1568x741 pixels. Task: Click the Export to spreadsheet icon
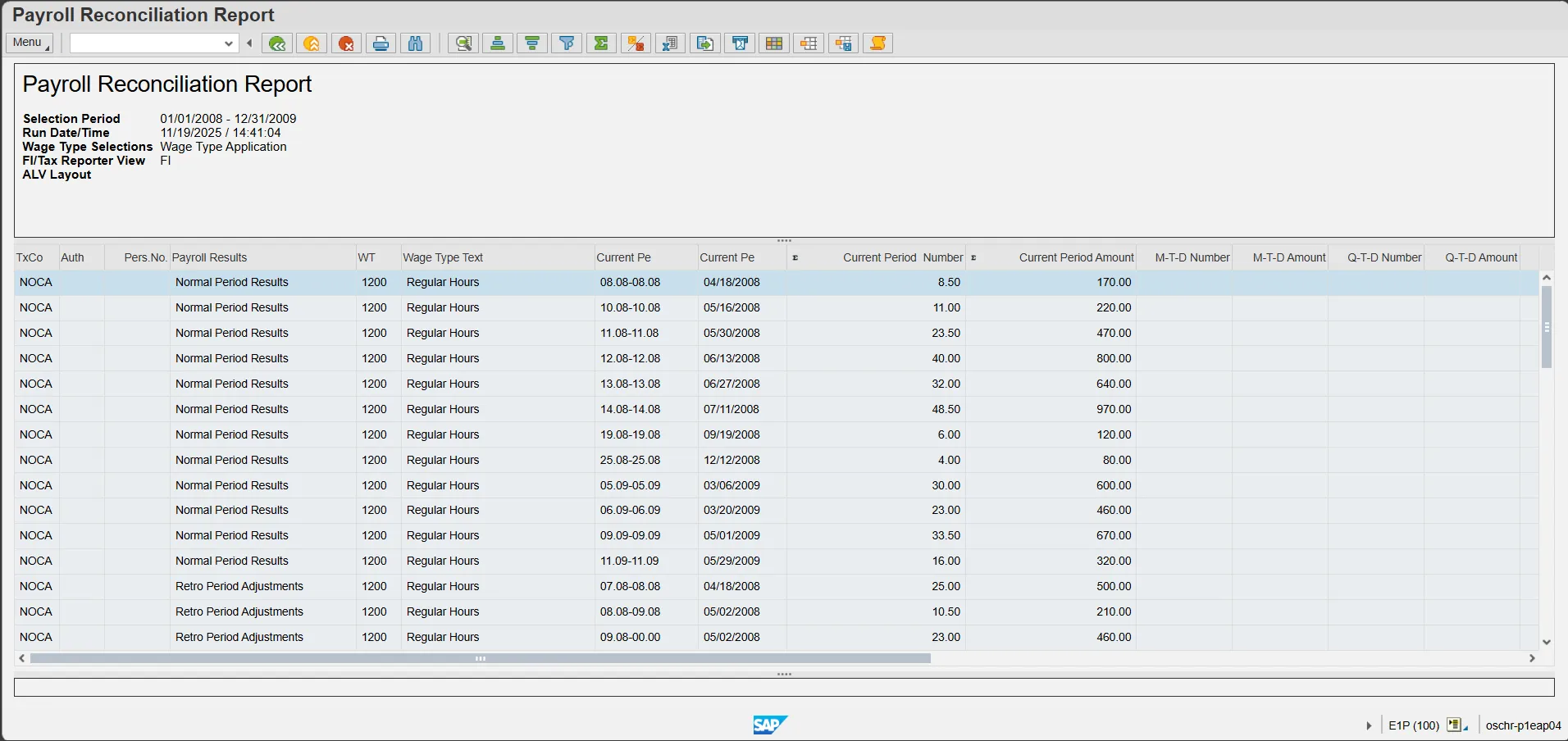click(x=670, y=43)
